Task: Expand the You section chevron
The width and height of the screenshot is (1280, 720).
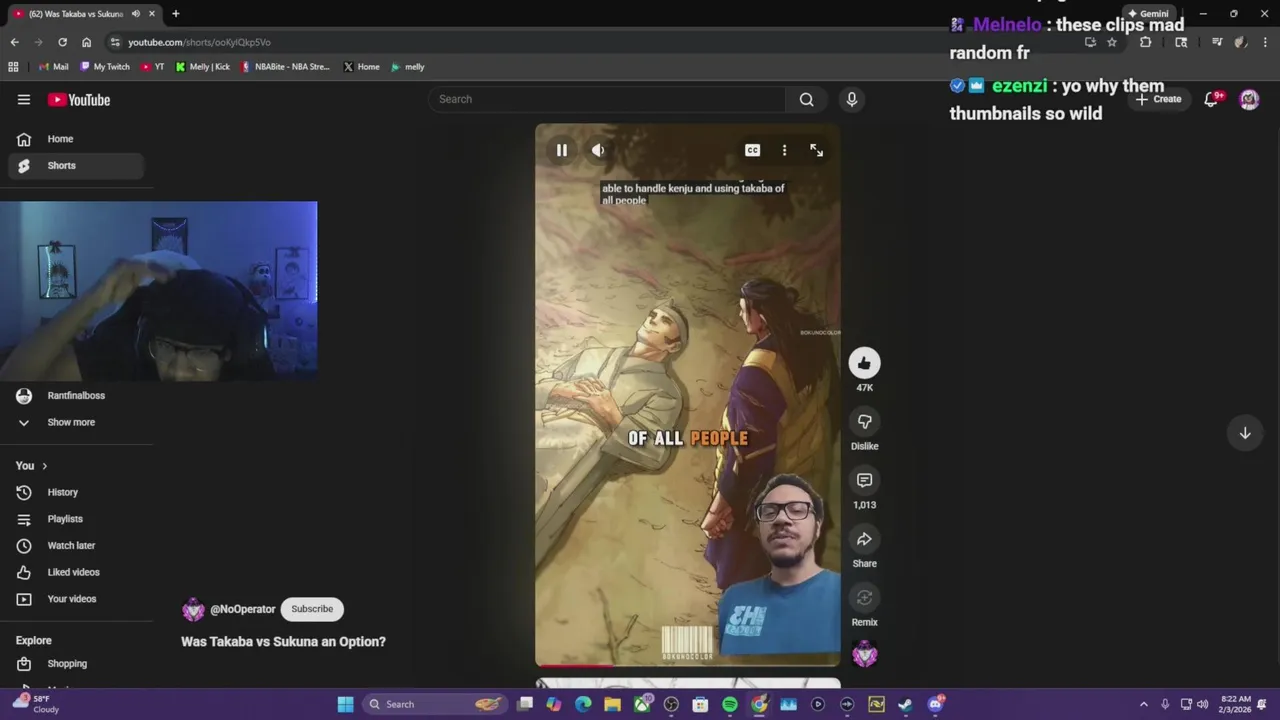Action: coord(44,466)
